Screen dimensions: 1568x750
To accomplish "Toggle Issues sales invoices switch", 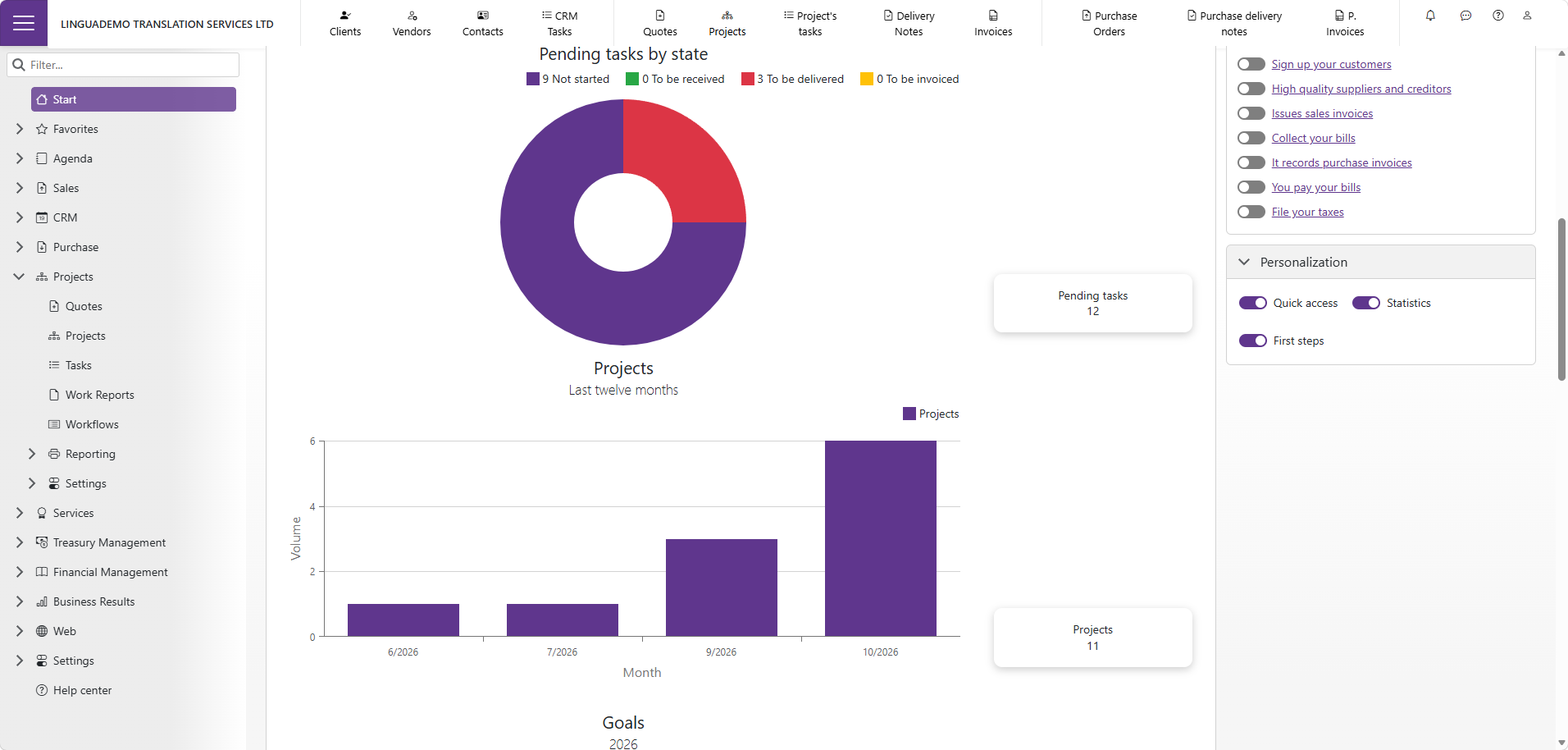I will click(x=1251, y=113).
